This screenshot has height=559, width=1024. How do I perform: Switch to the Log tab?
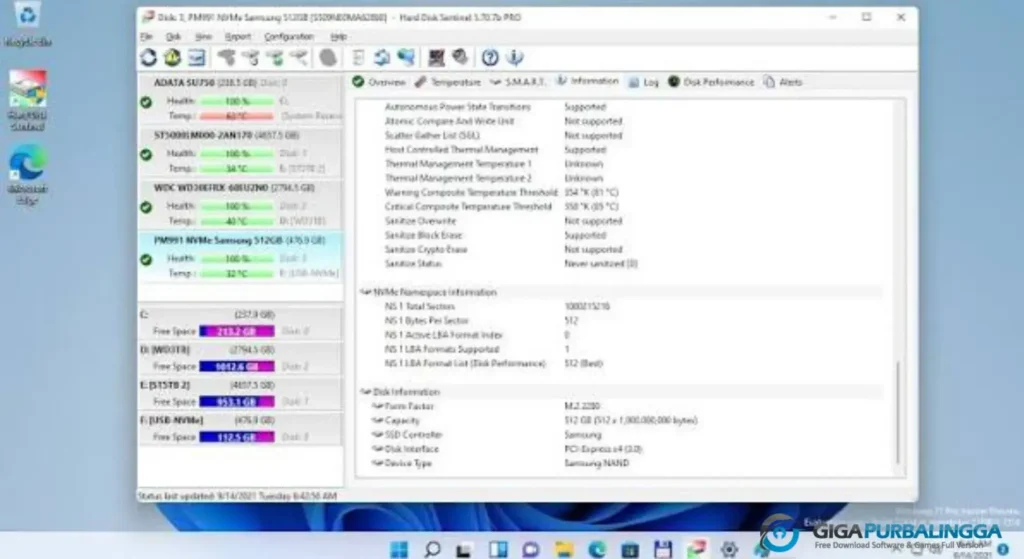pyautogui.click(x=643, y=82)
